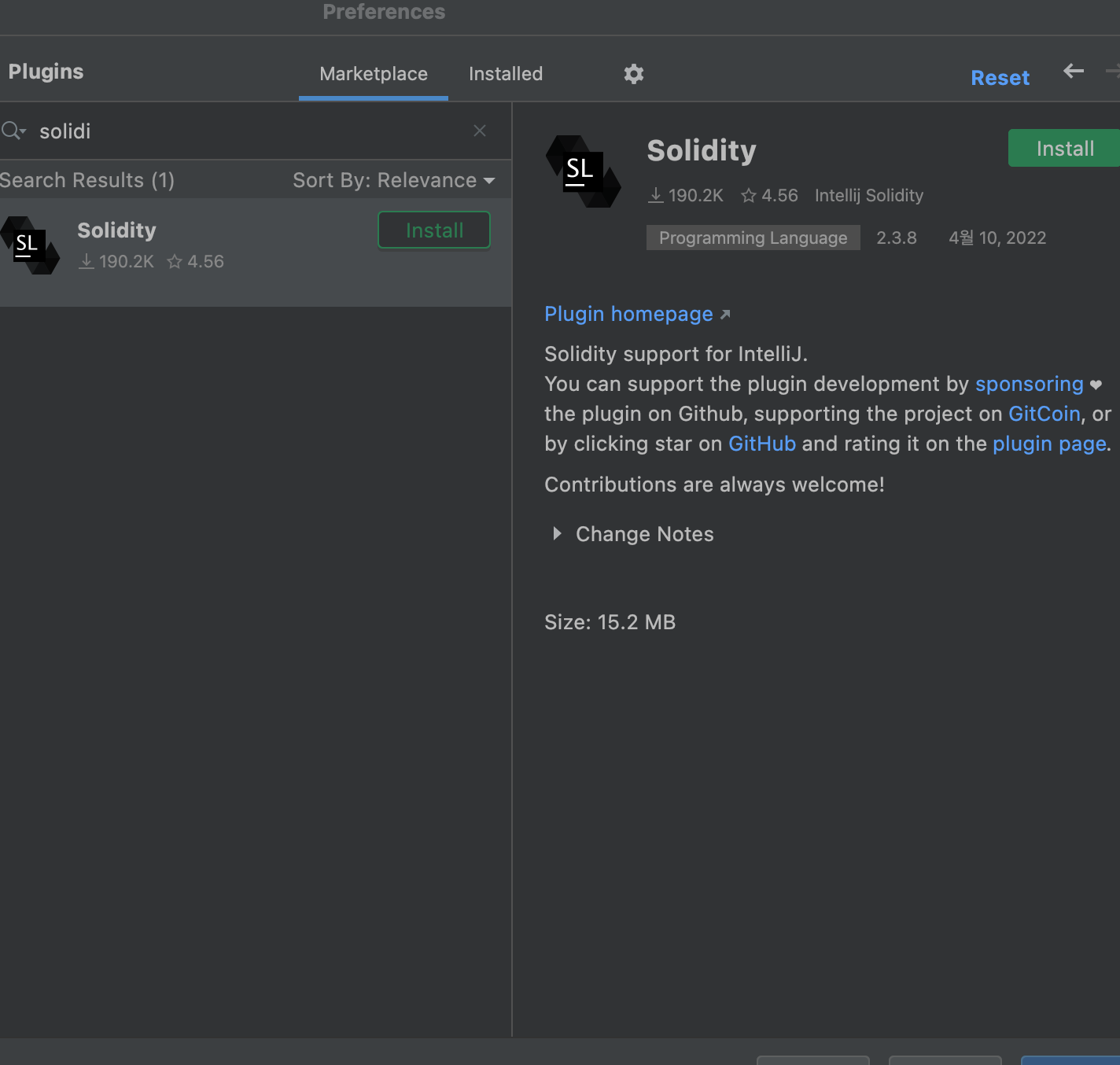Click the Solidity plugin icon in results

tap(30, 245)
